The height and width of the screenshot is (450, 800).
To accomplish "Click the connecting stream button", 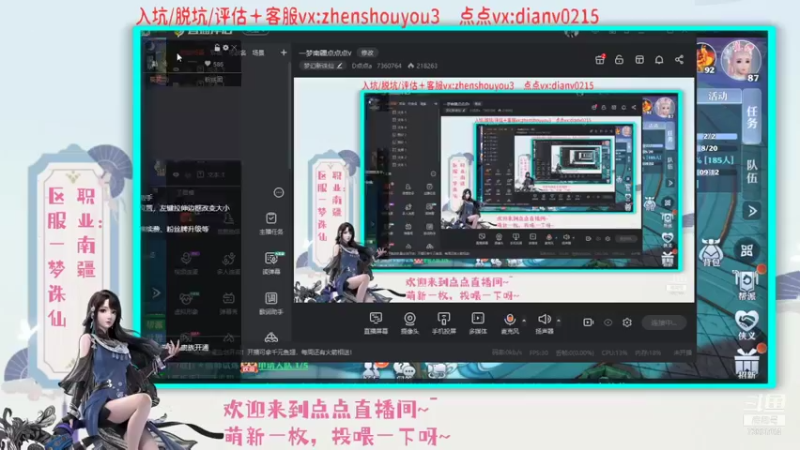I will pos(664,322).
